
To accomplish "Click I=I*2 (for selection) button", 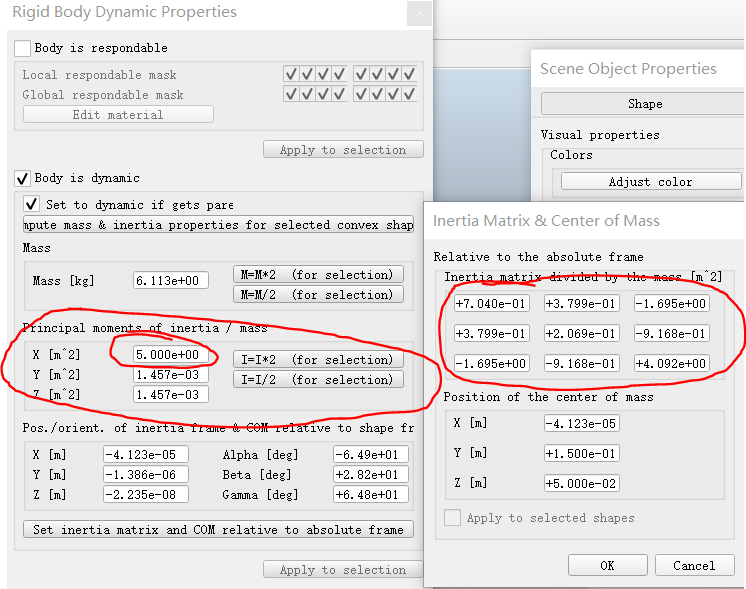I will tap(318, 359).
